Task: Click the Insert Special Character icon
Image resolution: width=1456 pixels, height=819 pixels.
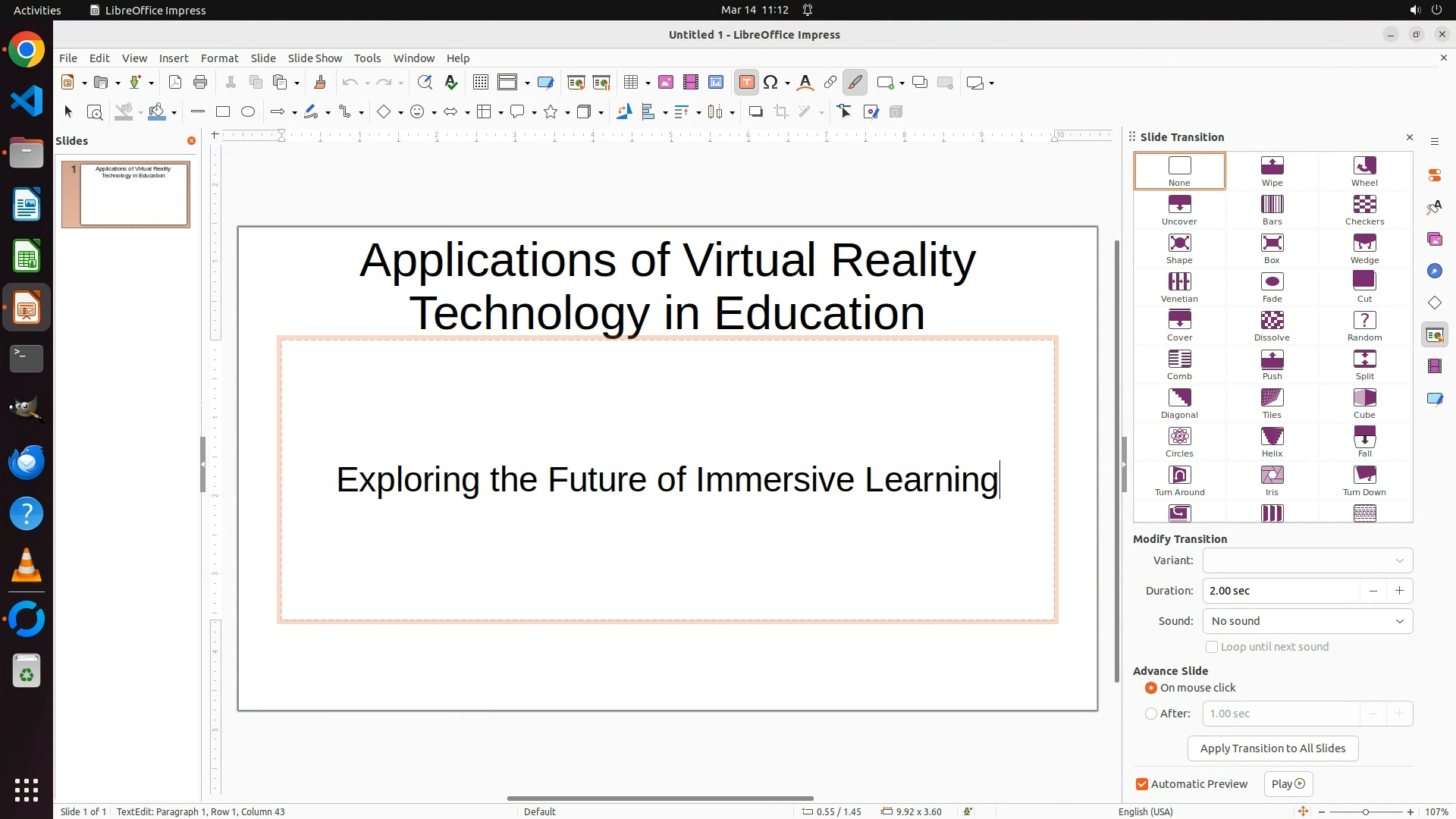Action: click(x=770, y=83)
